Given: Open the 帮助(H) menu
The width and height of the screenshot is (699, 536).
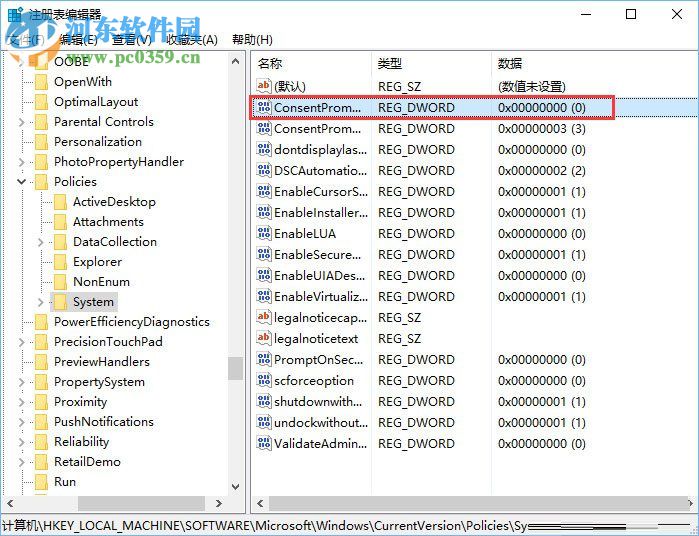Looking at the screenshot, I should click(x=252, y=40).
